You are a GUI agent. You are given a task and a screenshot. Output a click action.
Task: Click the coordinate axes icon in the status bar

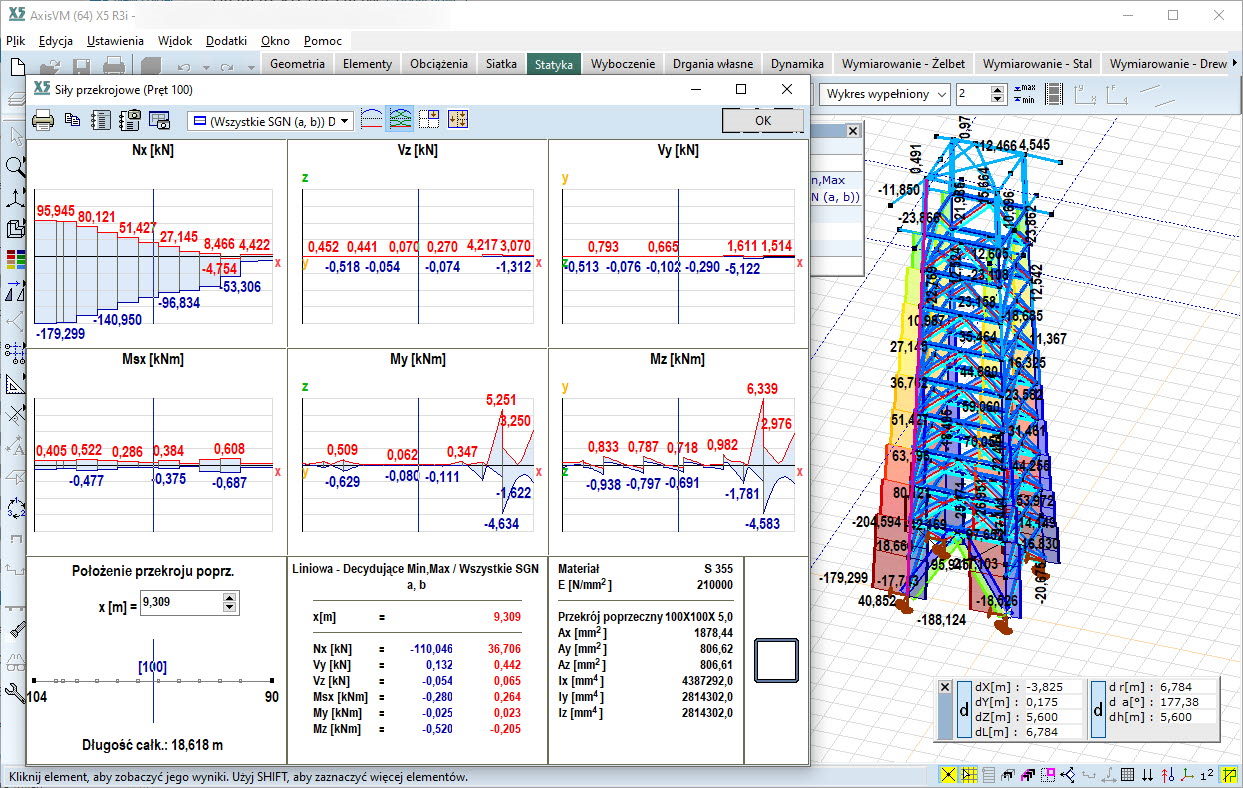point(1185,775)
